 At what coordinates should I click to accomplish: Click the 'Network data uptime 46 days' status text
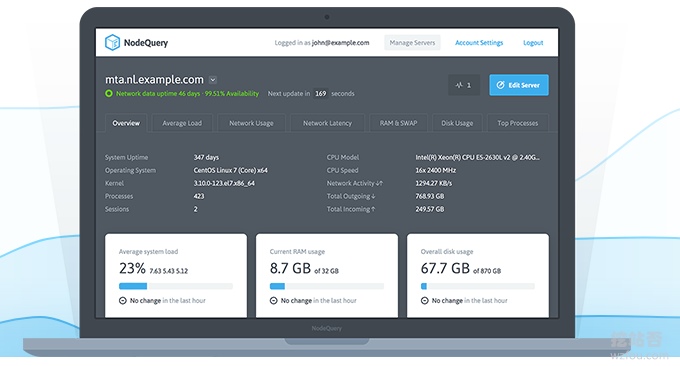tap(159, 93)
